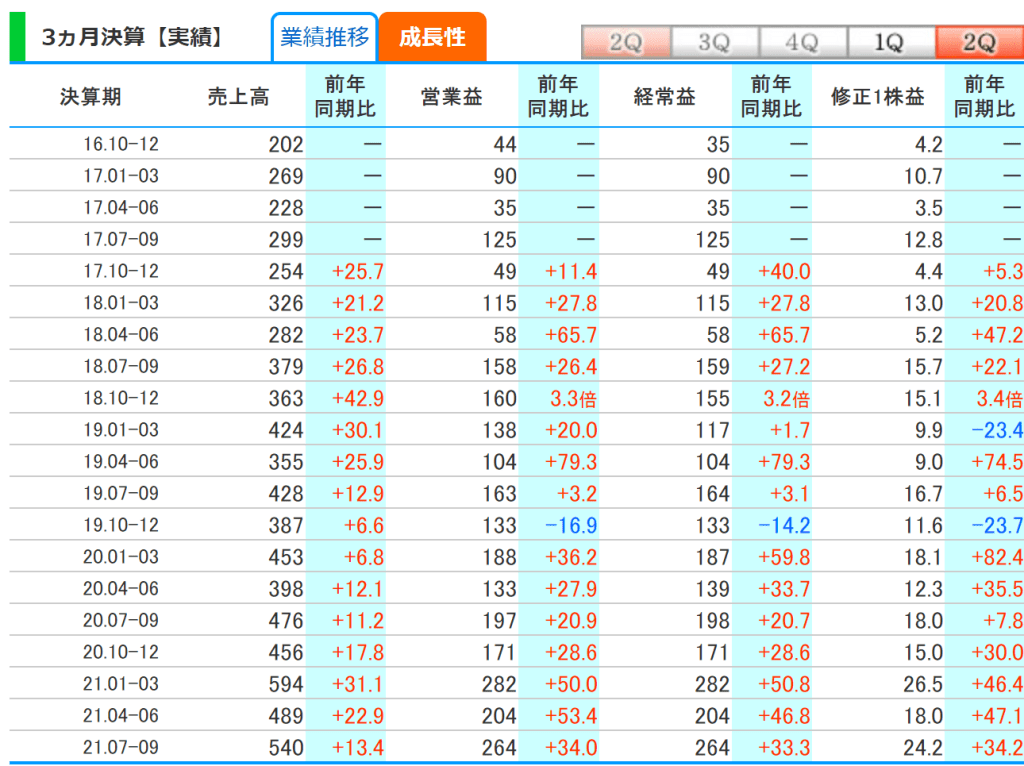
Task: Click the green marker beside the section title
Action: (16, 38)
